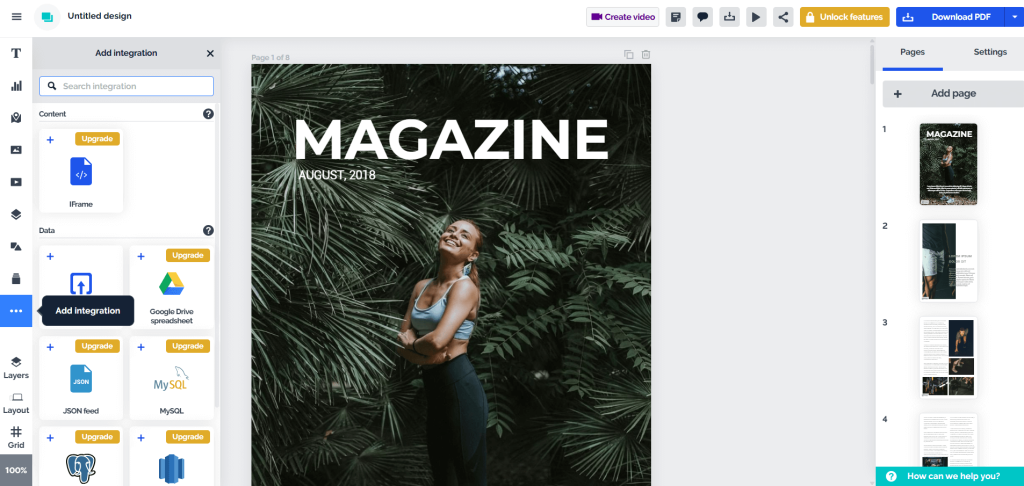The image size is (1024, 486).
Task: Open the How can we help you chat
Action: [x=950, y=476]
